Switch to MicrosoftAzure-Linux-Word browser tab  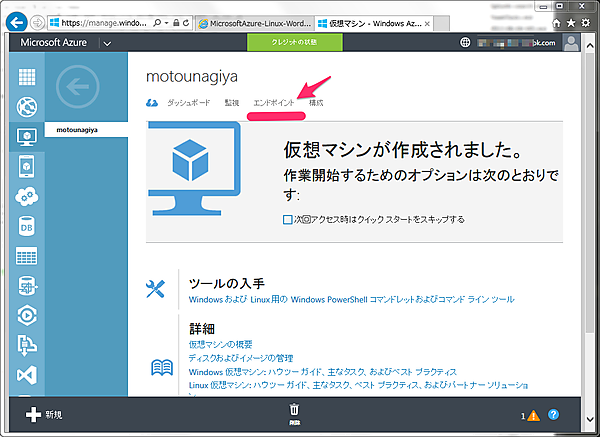pyautogui.click(x=254, y=24)
